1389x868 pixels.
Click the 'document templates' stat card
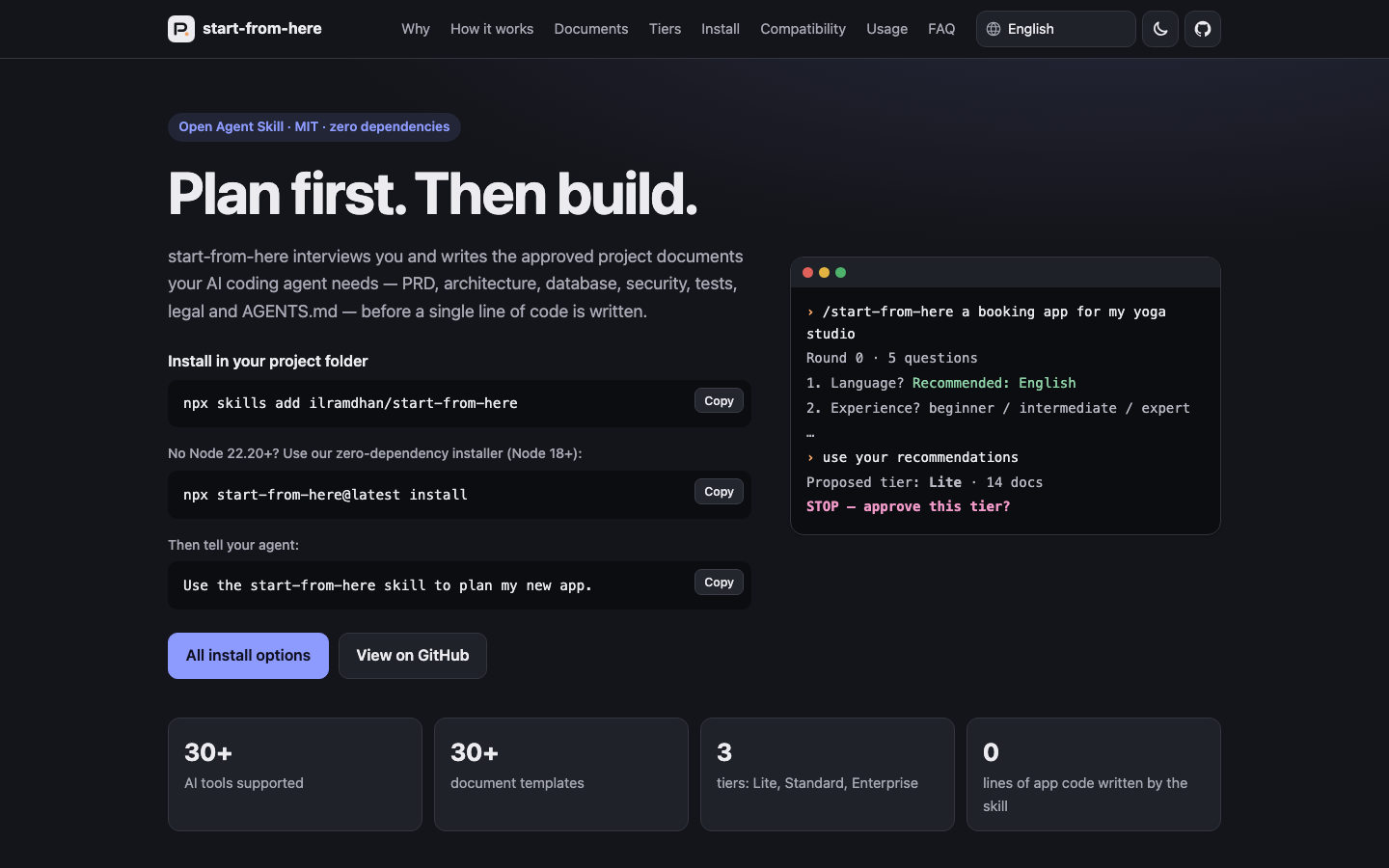tap(561, 774)
